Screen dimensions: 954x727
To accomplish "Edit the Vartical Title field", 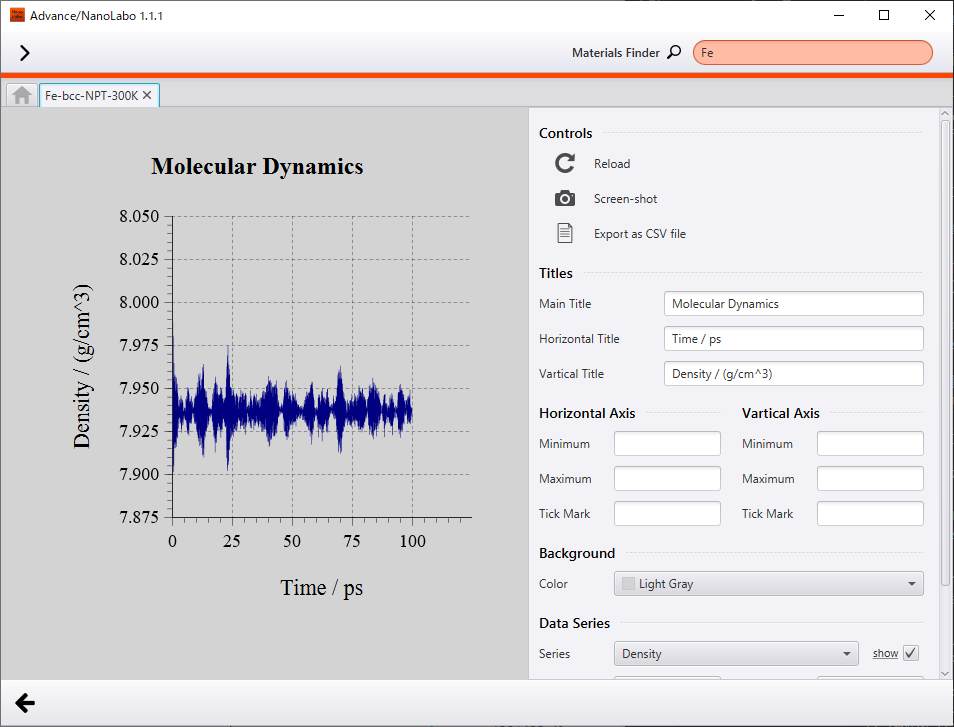I will coord(793,374).
